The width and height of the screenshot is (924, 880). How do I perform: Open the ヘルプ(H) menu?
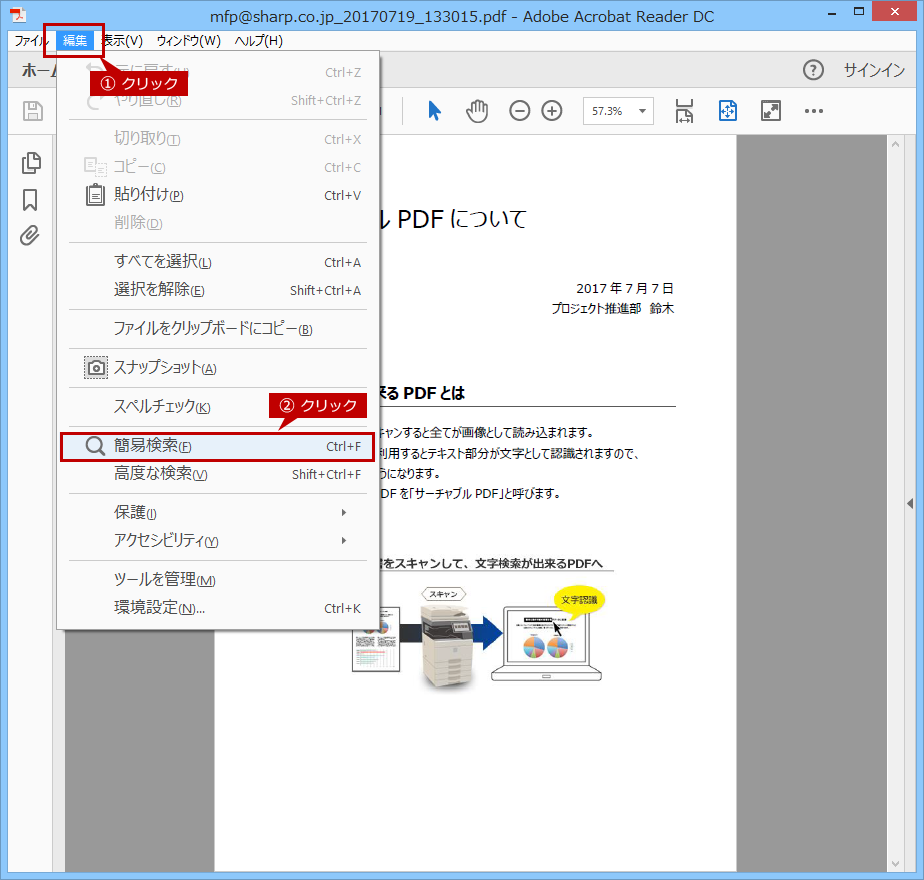[259, 41]
